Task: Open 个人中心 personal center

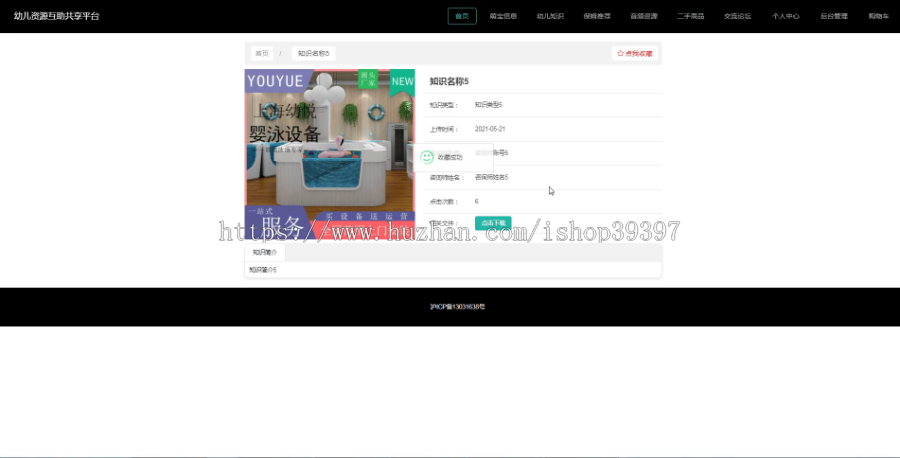Action: (x=785, y=16)
